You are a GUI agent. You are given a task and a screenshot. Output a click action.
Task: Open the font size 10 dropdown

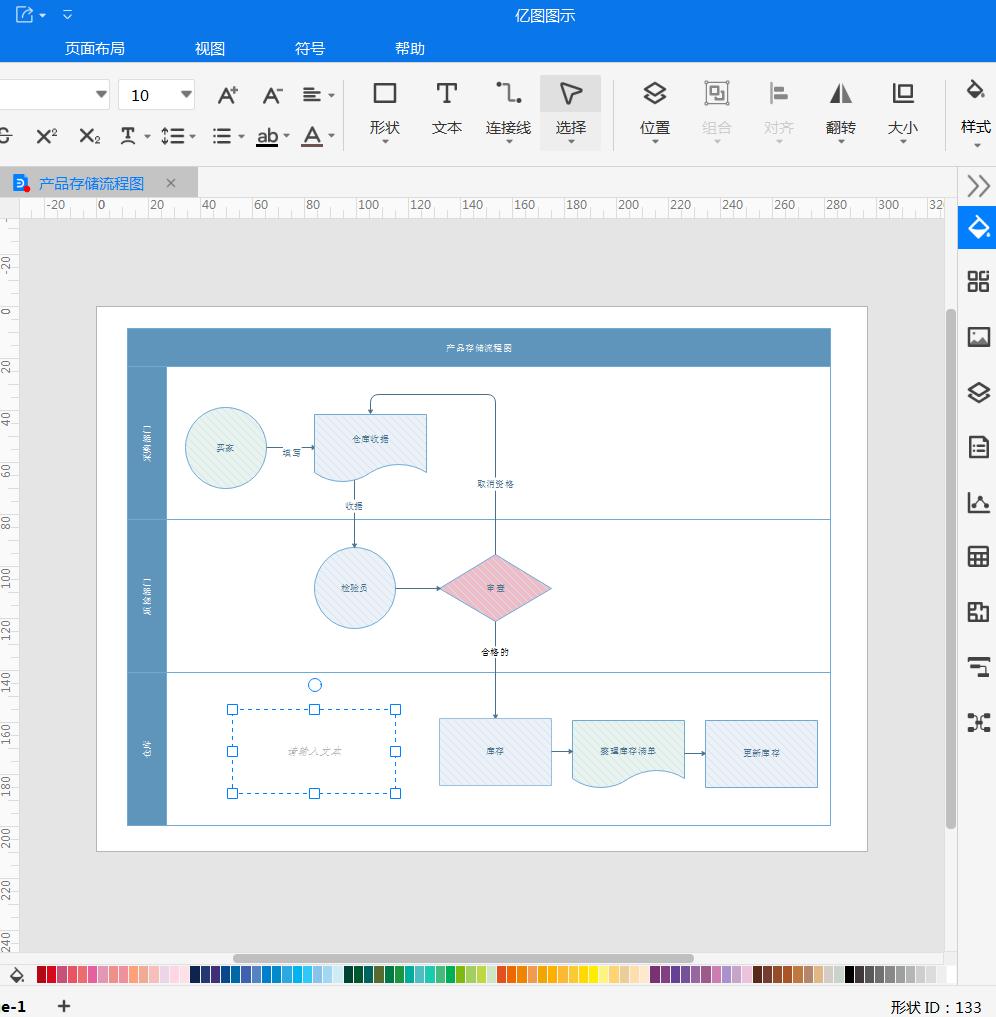[x=186, y=95]
